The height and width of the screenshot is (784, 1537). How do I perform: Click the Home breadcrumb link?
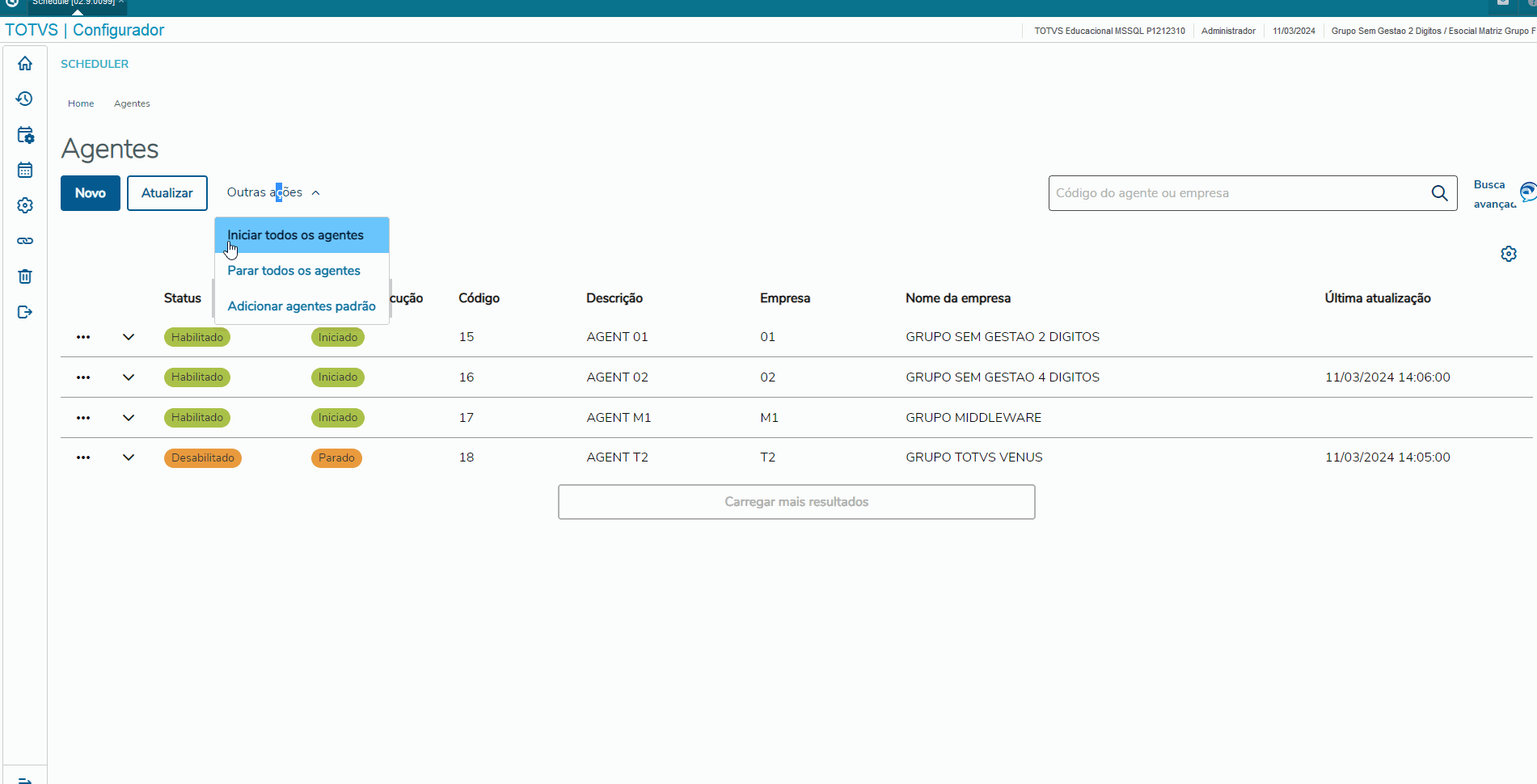pyautogui.click(x=81, y=103)
